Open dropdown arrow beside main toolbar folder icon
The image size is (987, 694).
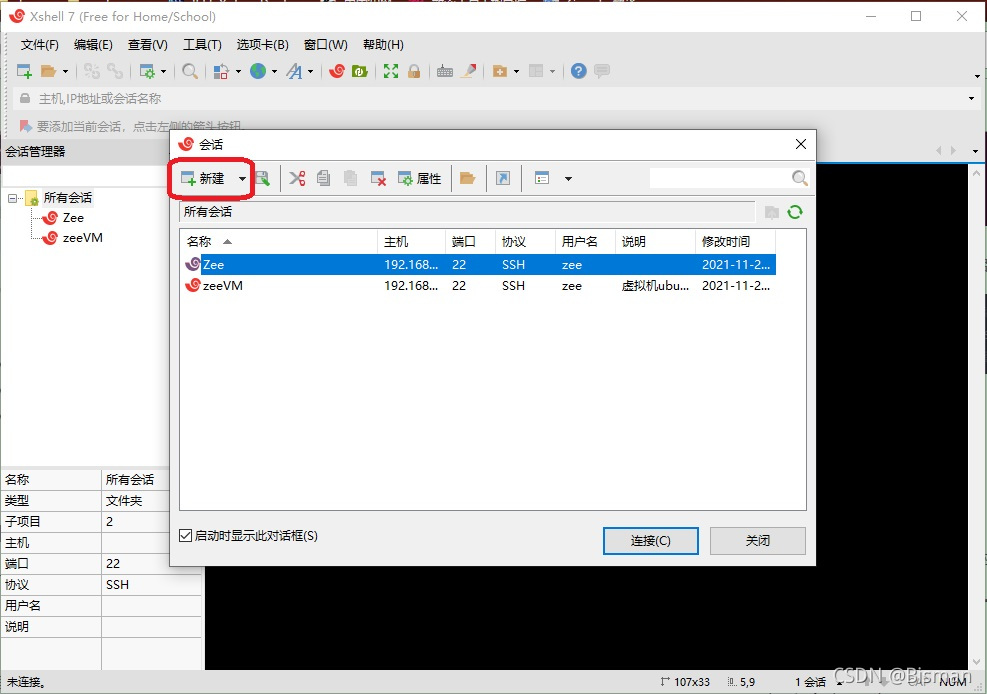65,72
